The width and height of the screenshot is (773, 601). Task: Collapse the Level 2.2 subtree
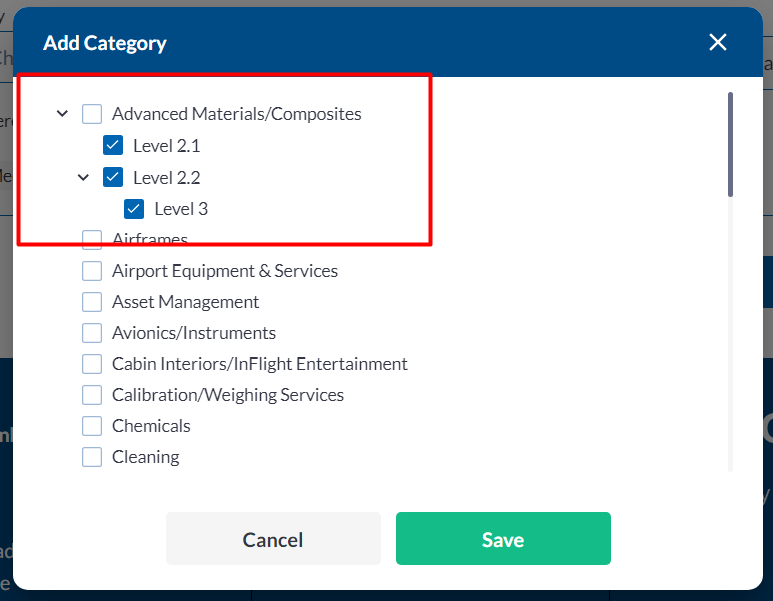pos(83,178)
